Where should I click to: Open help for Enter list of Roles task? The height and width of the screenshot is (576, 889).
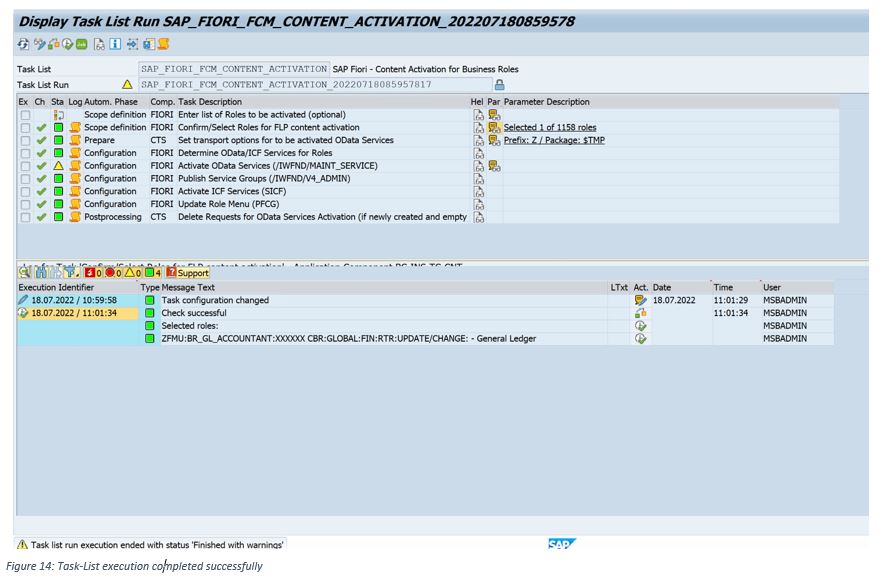[479, 115]
